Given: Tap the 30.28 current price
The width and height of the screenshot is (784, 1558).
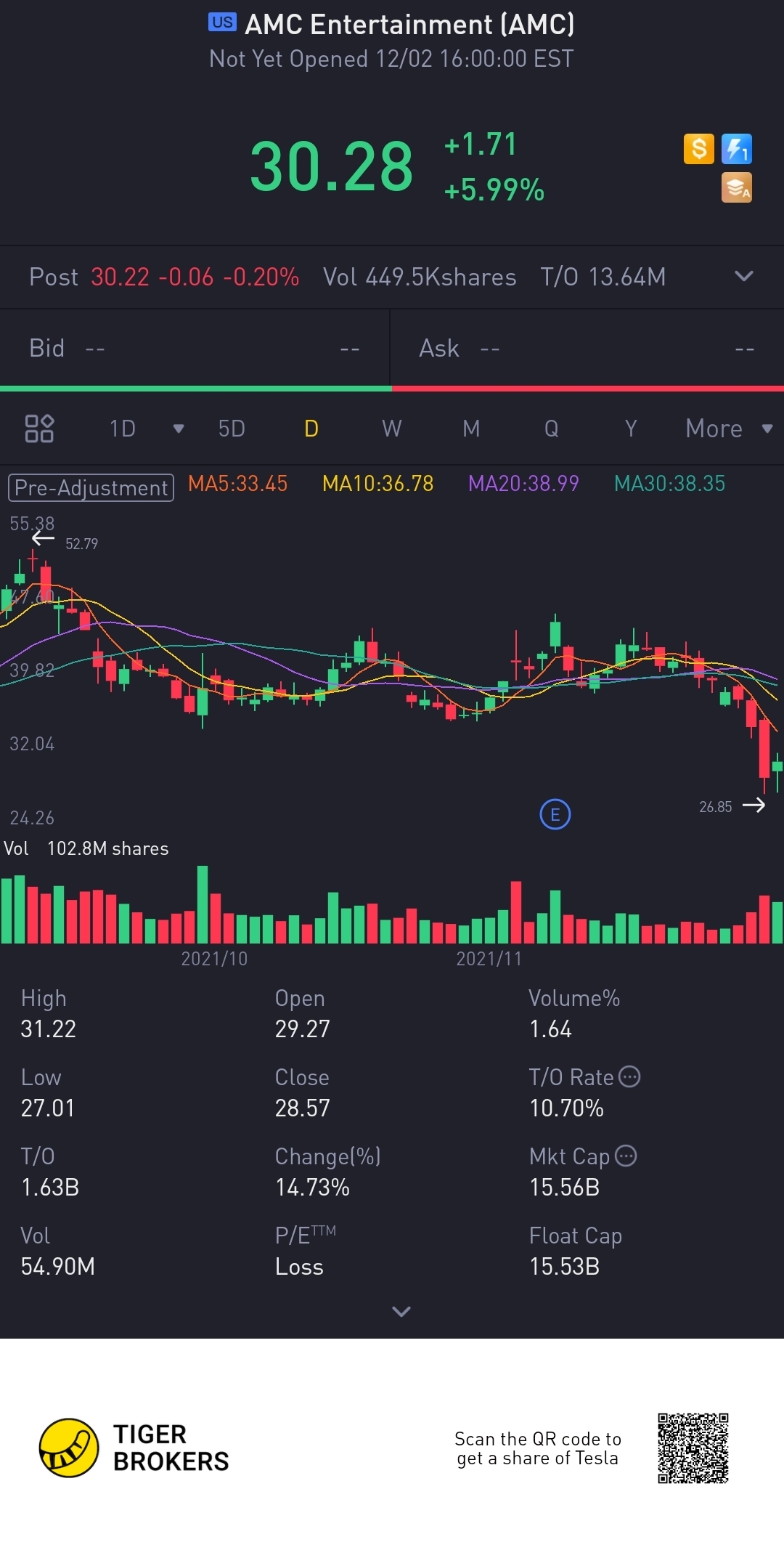Looking at the screenshot, I should [332, 167].
